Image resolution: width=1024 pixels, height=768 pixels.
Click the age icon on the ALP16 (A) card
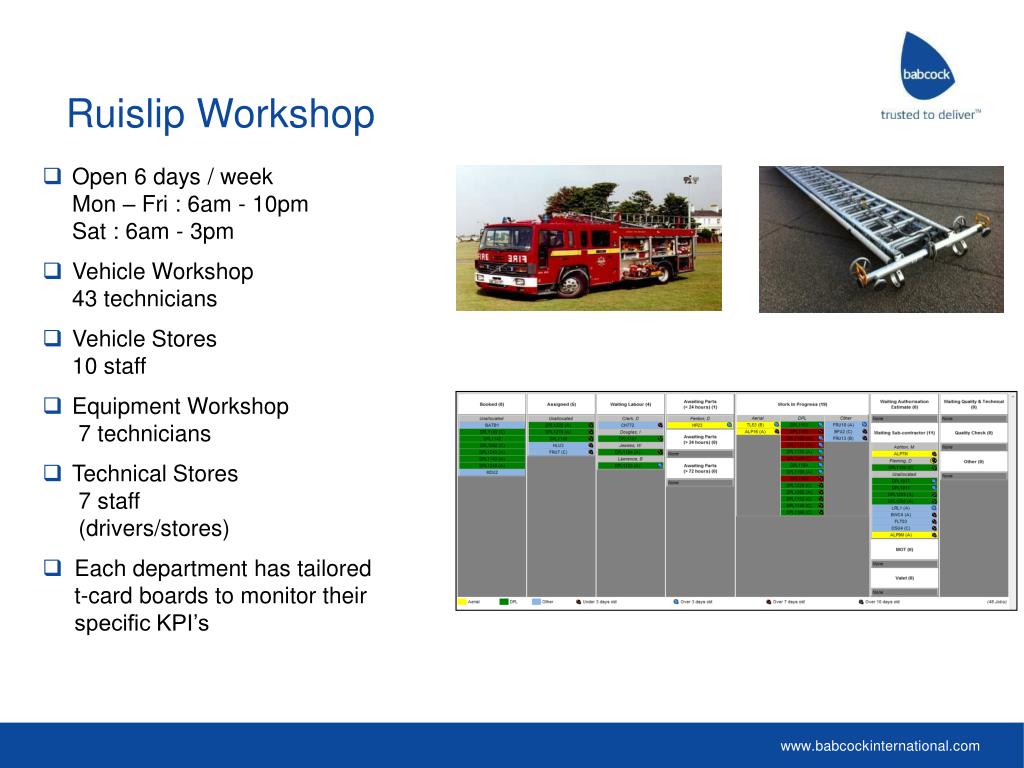coord(776,432)
